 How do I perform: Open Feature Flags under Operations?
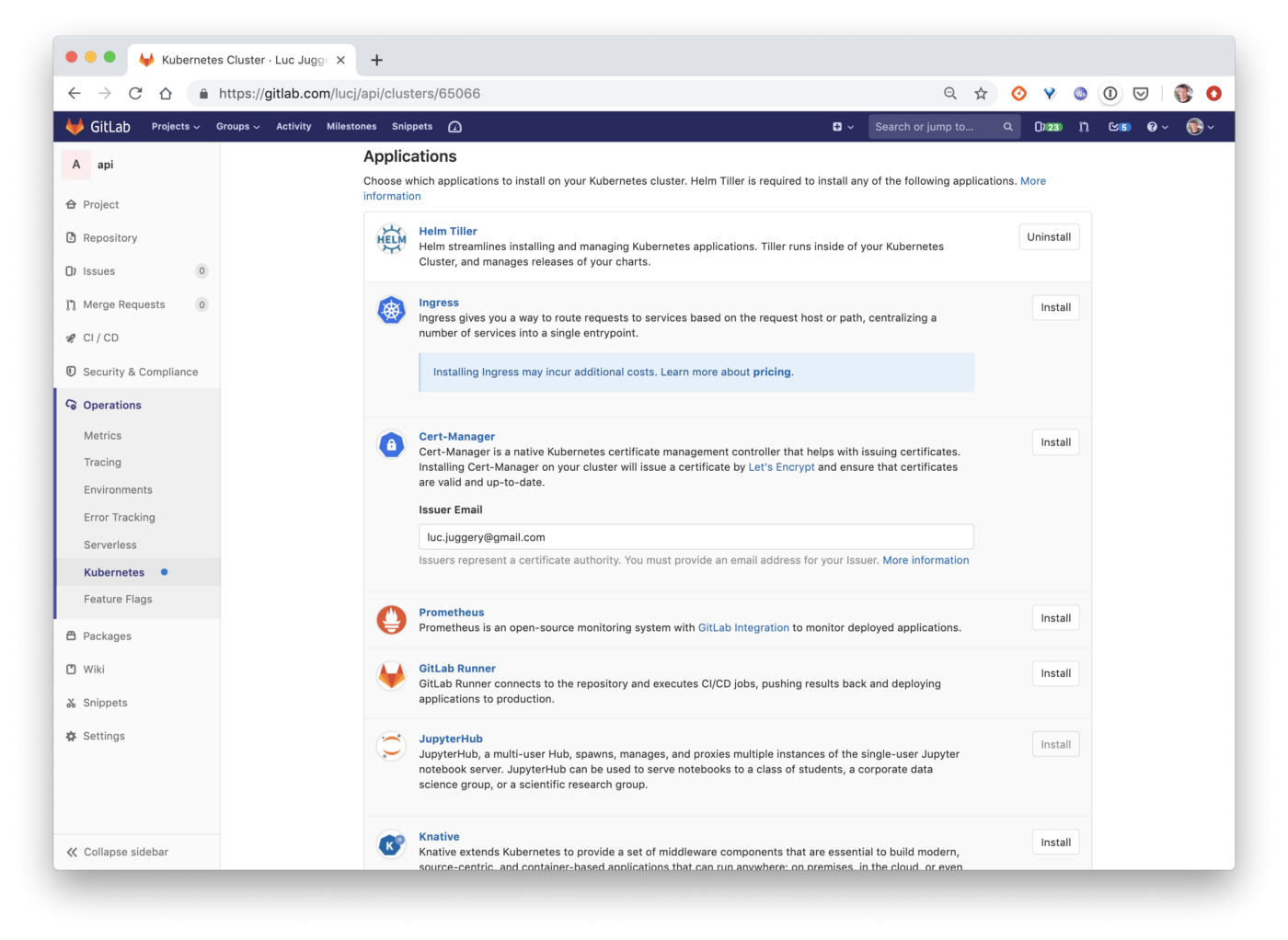(118, 600)
